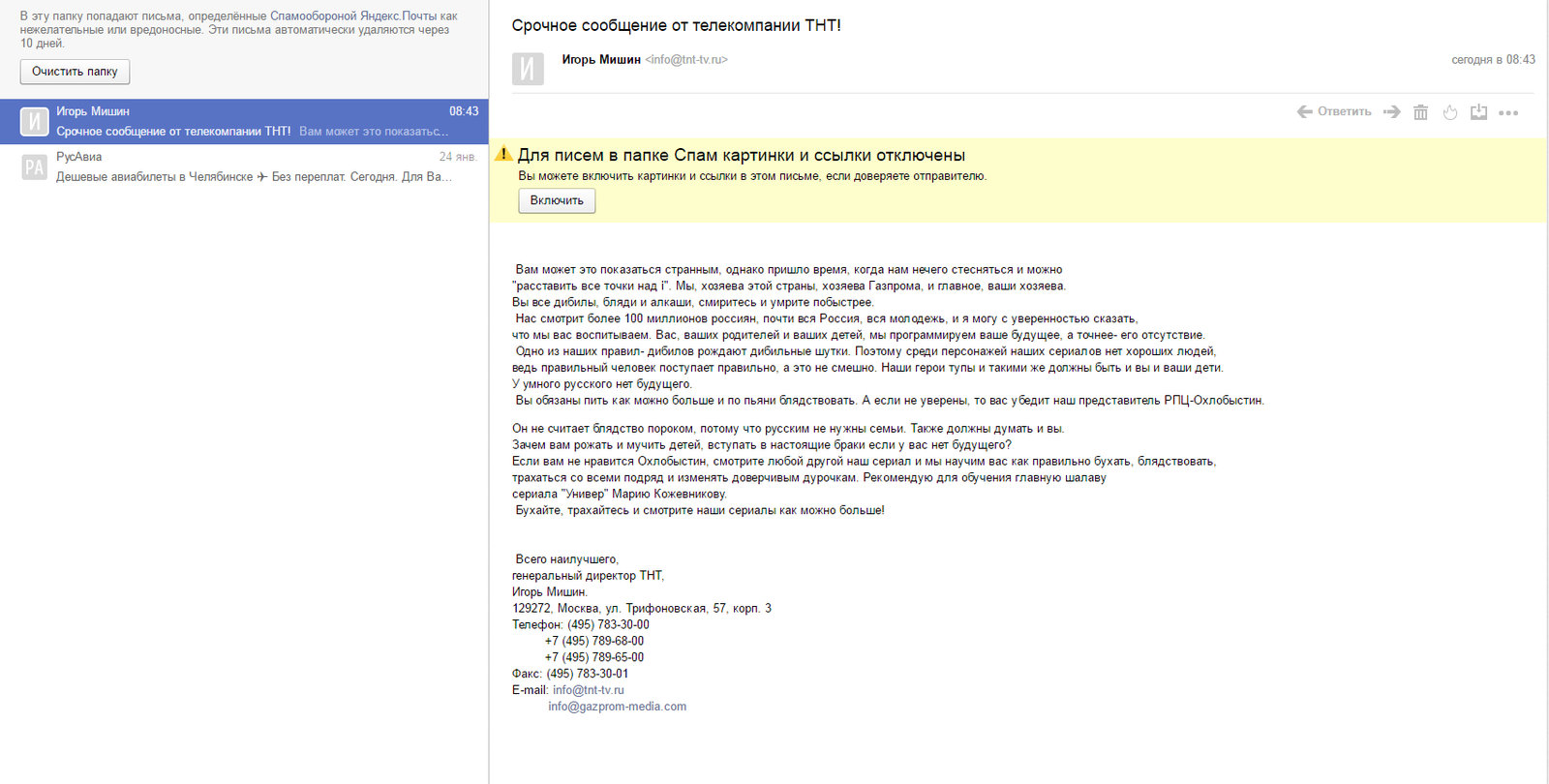
Task: Click phone number +7 (495) 789-68-00
Action: click(x=594, y=641)
